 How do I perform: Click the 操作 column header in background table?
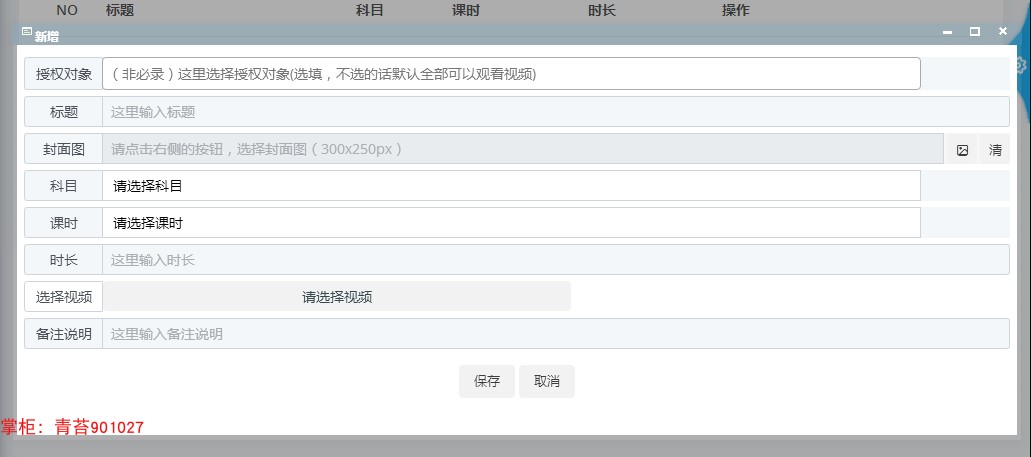click(x=735, y=10)
